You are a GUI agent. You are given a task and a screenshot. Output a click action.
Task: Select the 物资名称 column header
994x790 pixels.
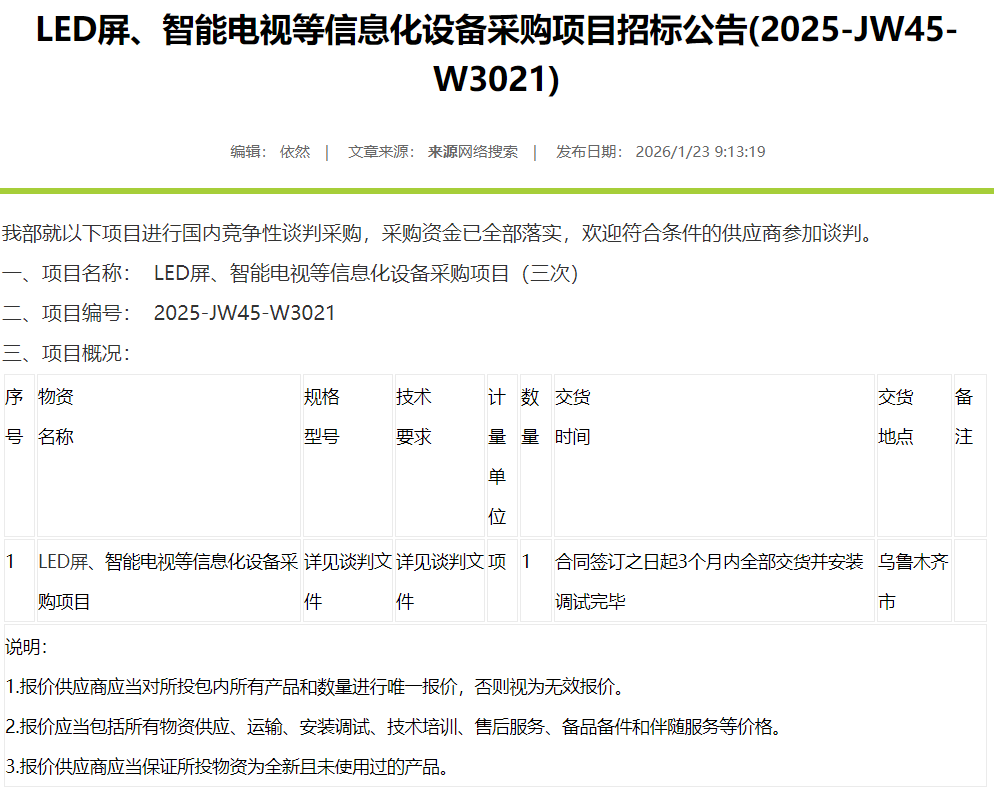pos(57,416)
